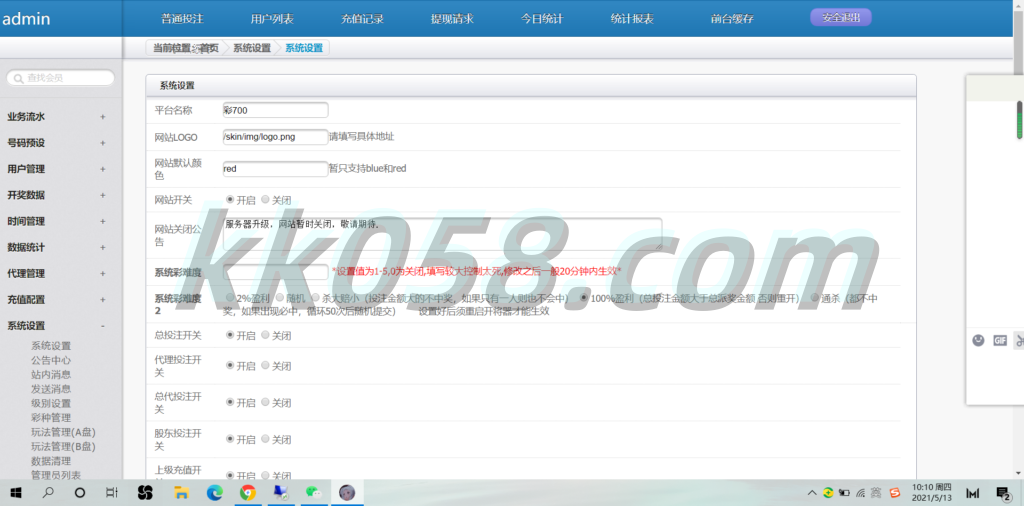Check the battery status tray icon

point(844,492)
